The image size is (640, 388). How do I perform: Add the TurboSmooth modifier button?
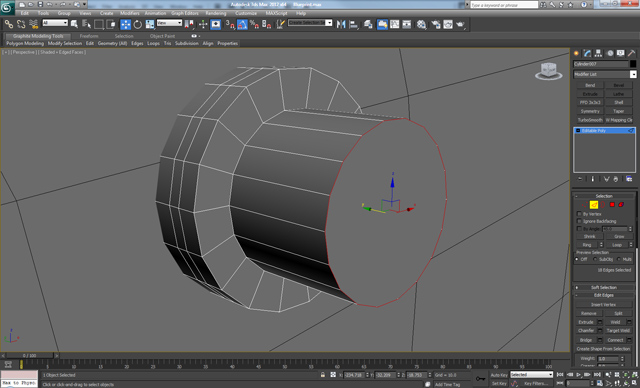pyautogui.click(x=590, y=120)
